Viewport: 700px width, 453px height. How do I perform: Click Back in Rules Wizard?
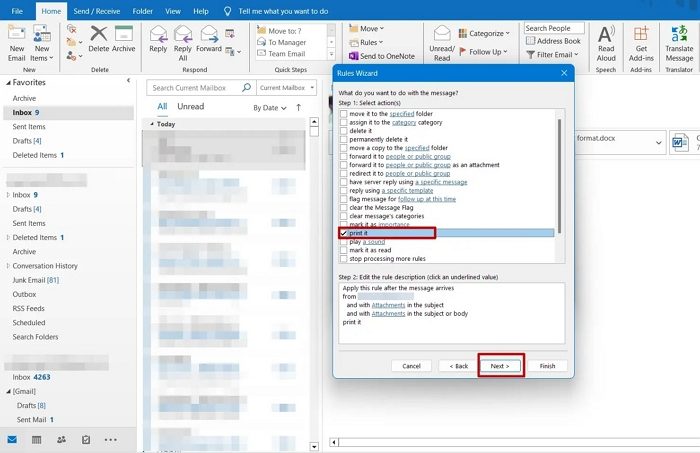[x=458, y=366]
